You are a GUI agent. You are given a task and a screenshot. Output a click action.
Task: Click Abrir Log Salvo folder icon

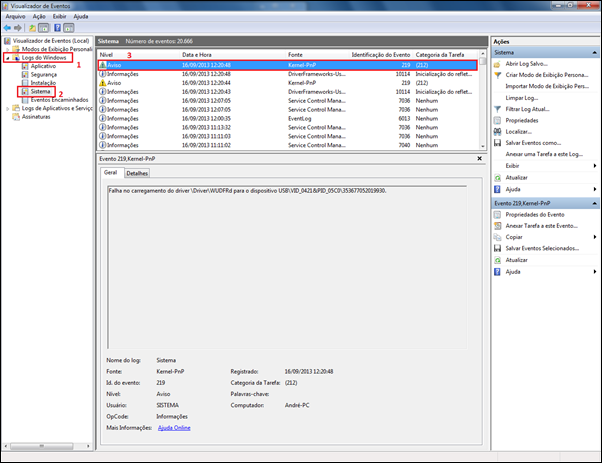click(x=497, y=64)
